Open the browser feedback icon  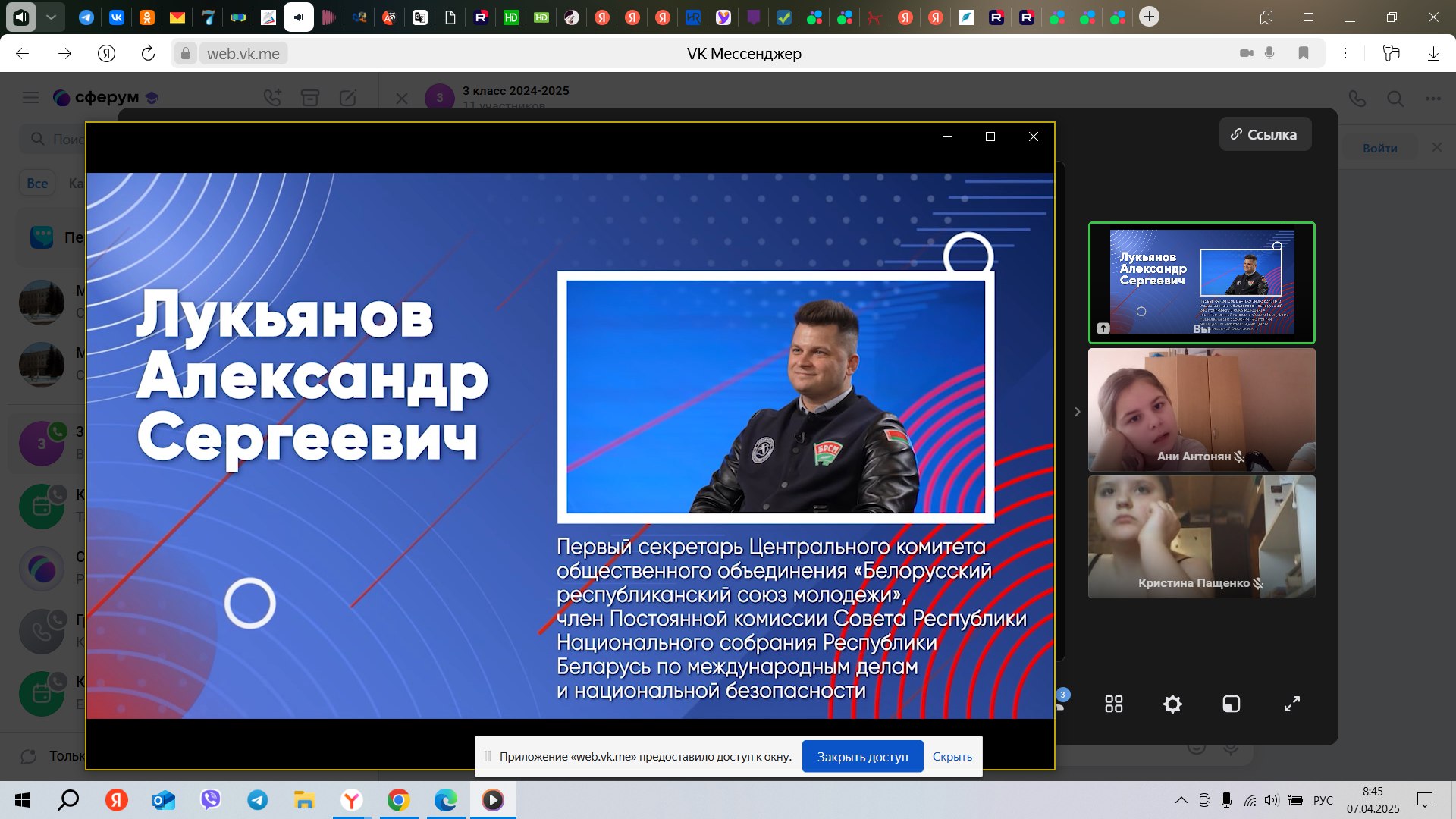(1391, 53)
